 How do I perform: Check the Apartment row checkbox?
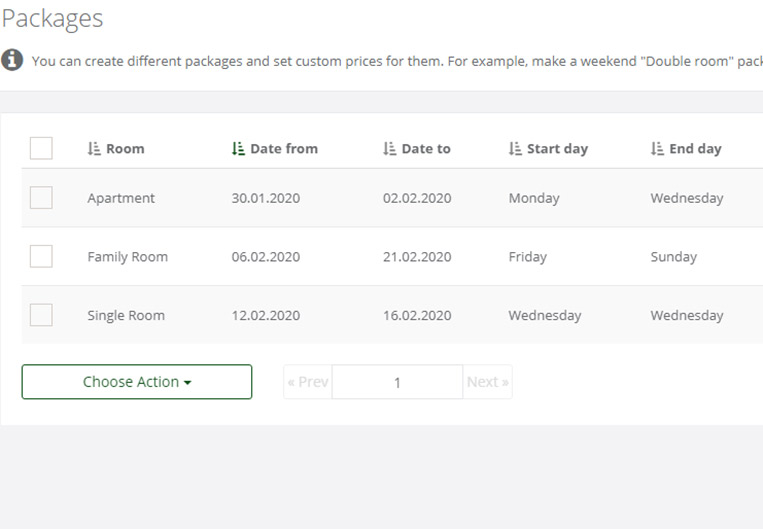(x=41, y=197)
